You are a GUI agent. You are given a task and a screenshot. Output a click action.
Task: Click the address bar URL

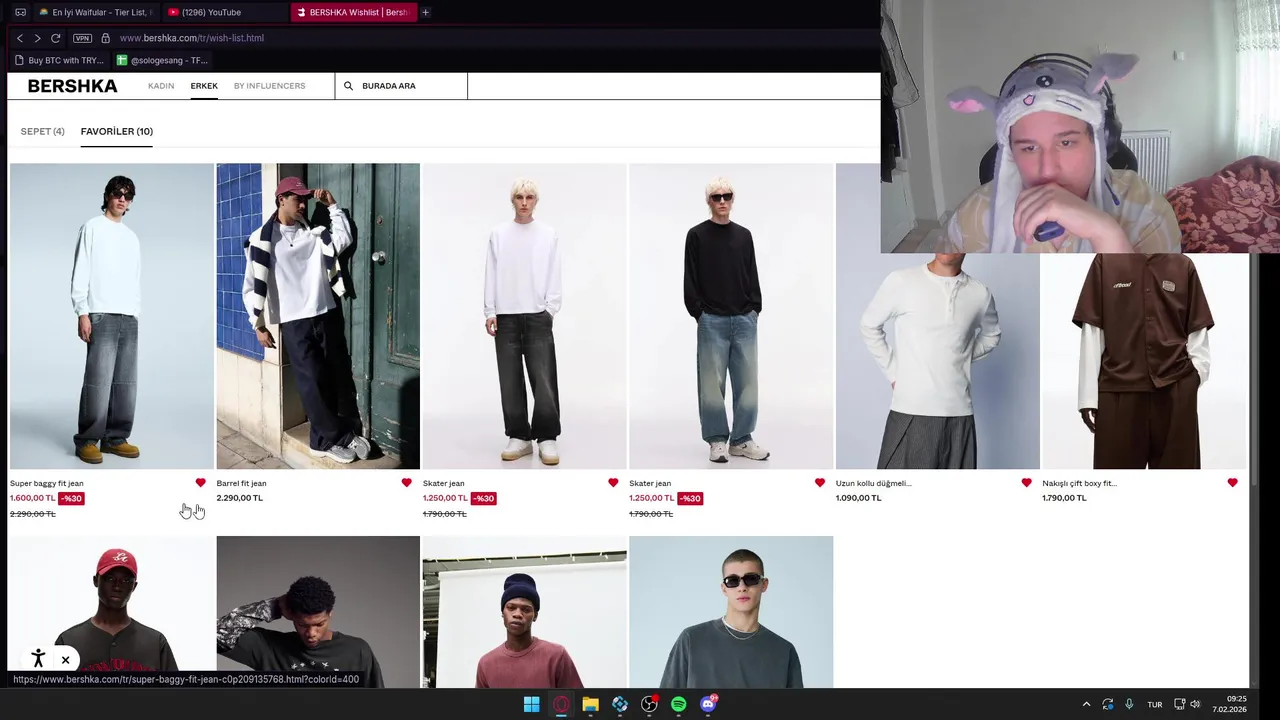tap(192, 38)
